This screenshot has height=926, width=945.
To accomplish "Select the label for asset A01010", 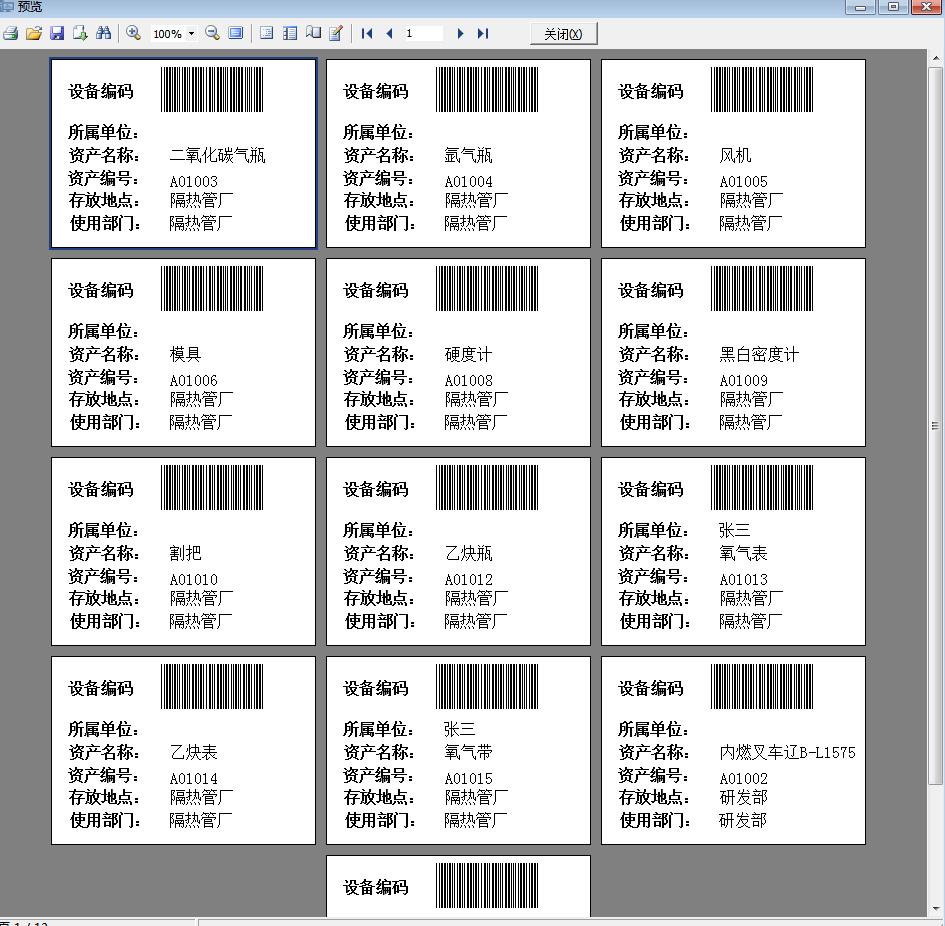I will [183, 552].
